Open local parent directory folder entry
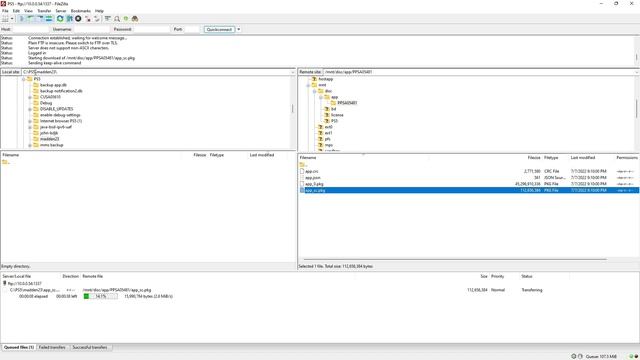 [x=5, y=162]
